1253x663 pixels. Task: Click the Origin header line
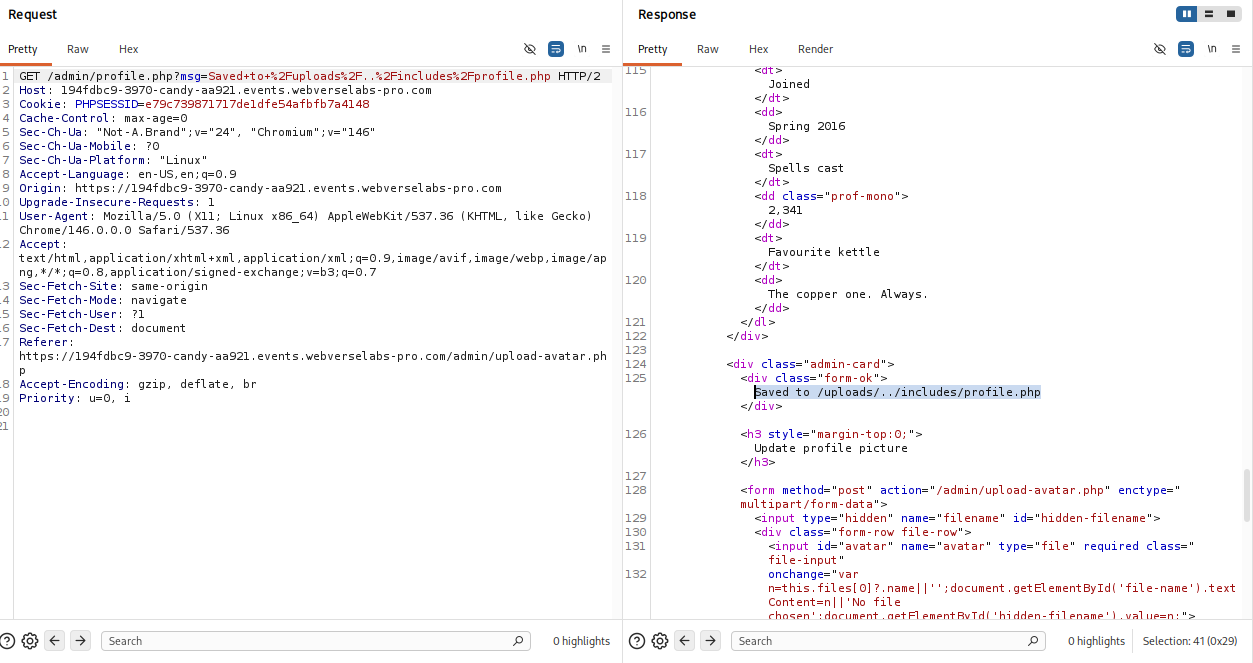pyautogui.click(x=260, y=188)
